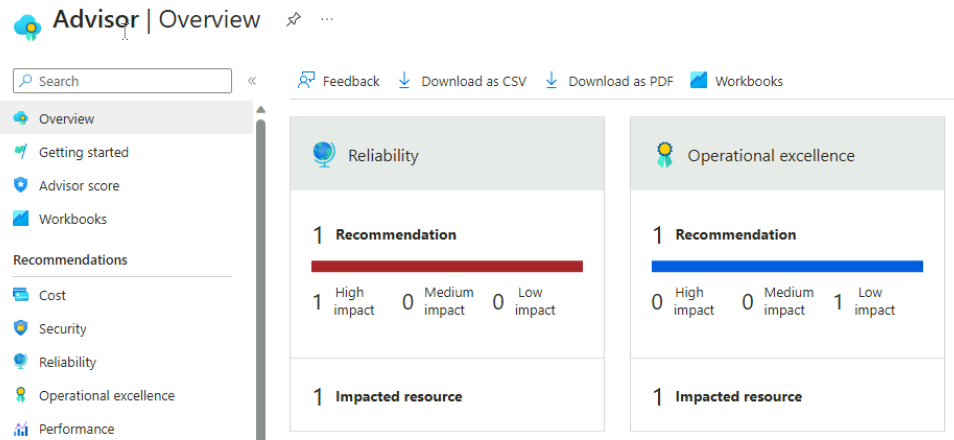Open Performance recommendations

[x=76, y=429]
